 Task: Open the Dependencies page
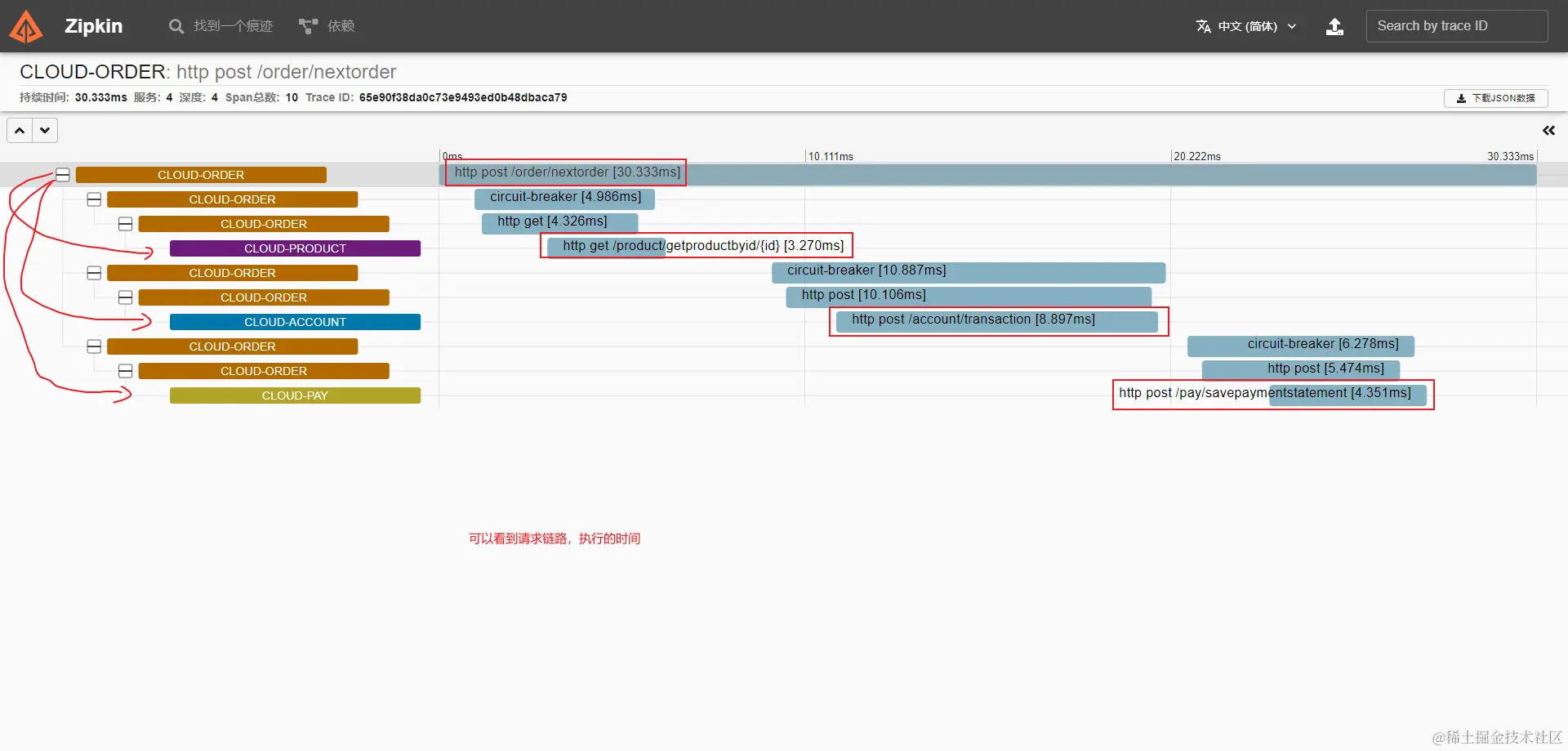[x=327, y=26]
